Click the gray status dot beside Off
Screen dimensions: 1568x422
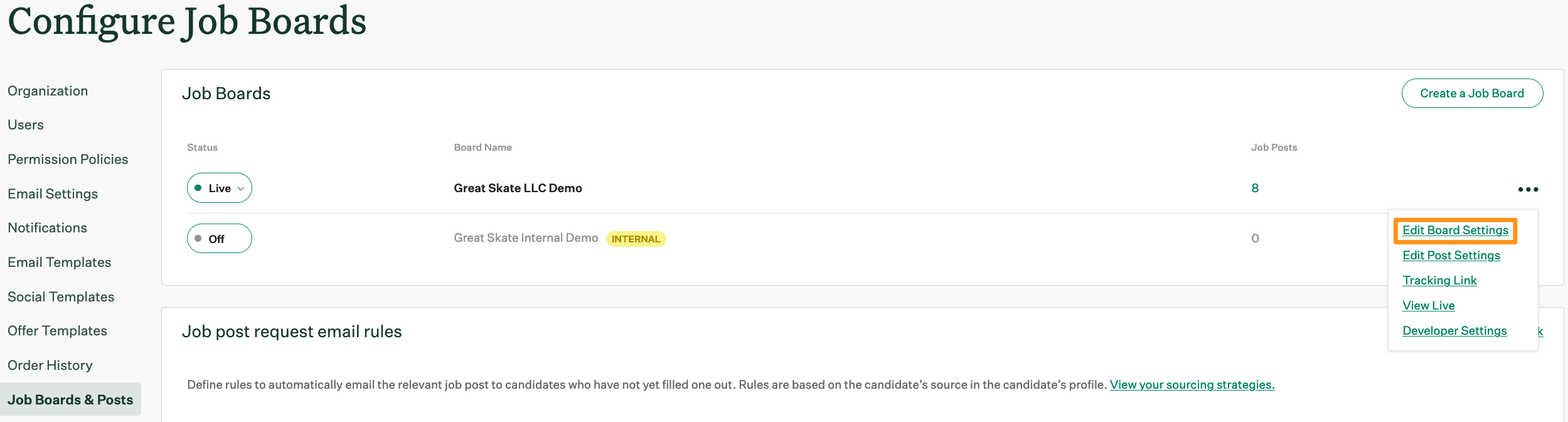point(198,238)
